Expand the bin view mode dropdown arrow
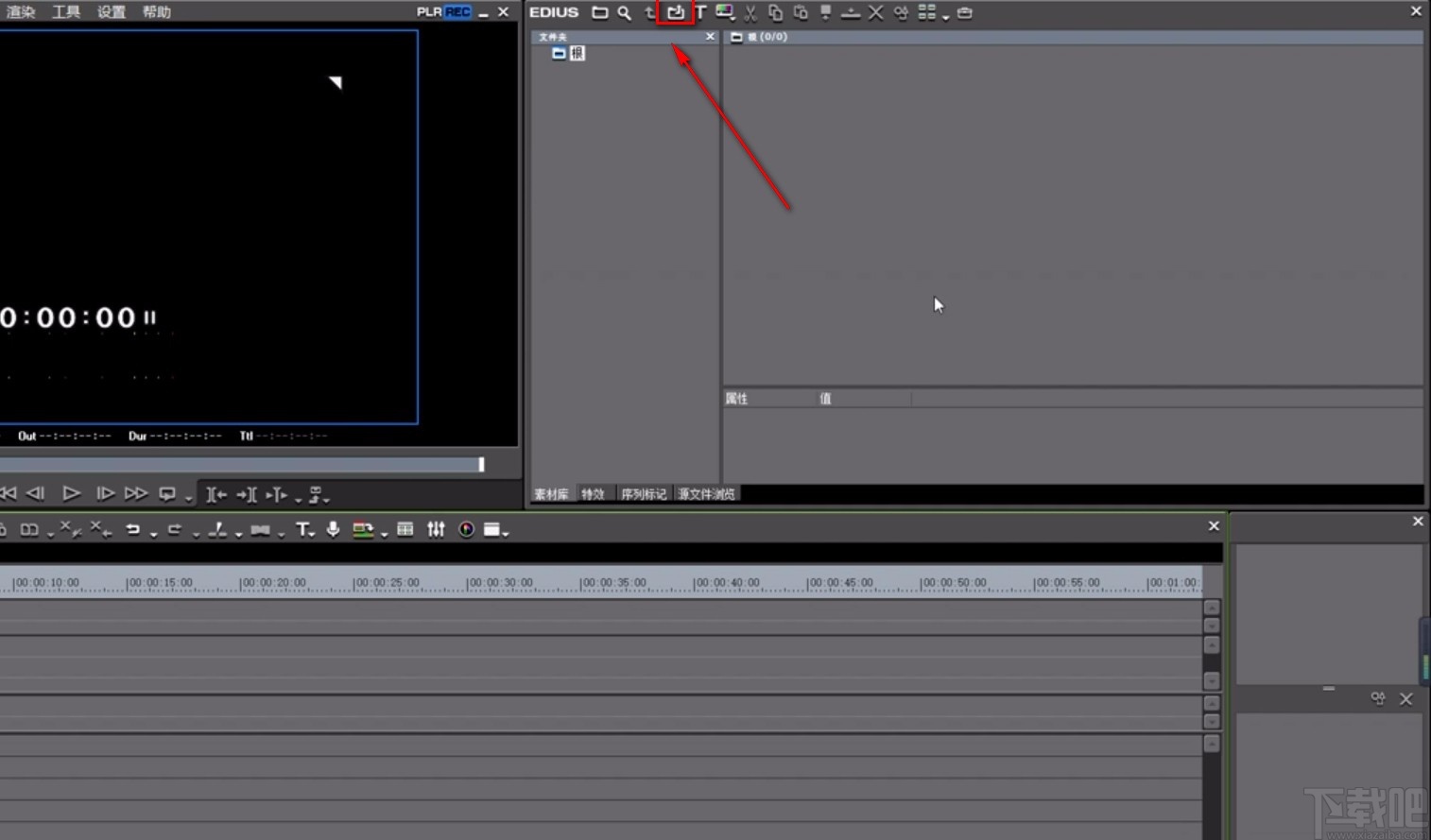The width and height of the screenshot is (1431, 840). point(945,16)
